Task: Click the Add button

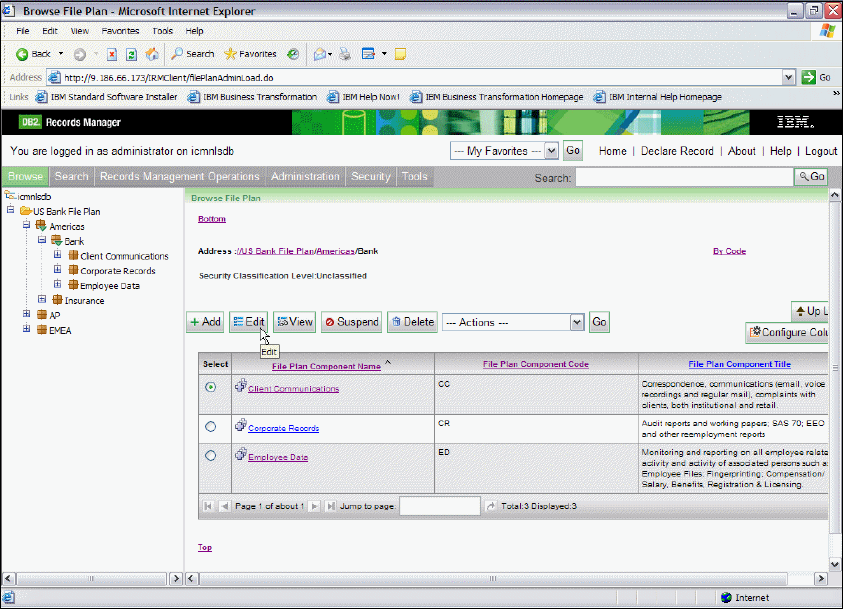Action: (205, 322)
